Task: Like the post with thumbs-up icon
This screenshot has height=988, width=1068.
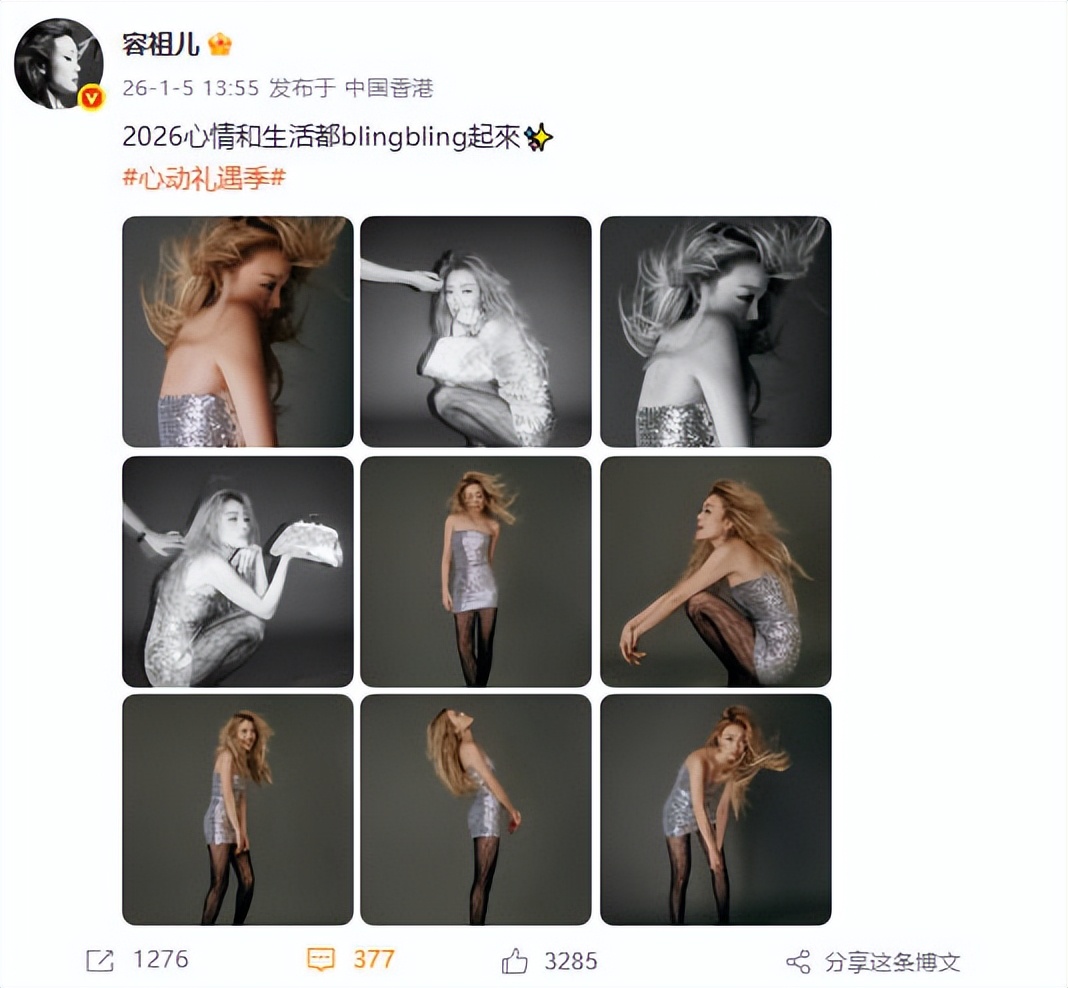Action: pos(515,960)
